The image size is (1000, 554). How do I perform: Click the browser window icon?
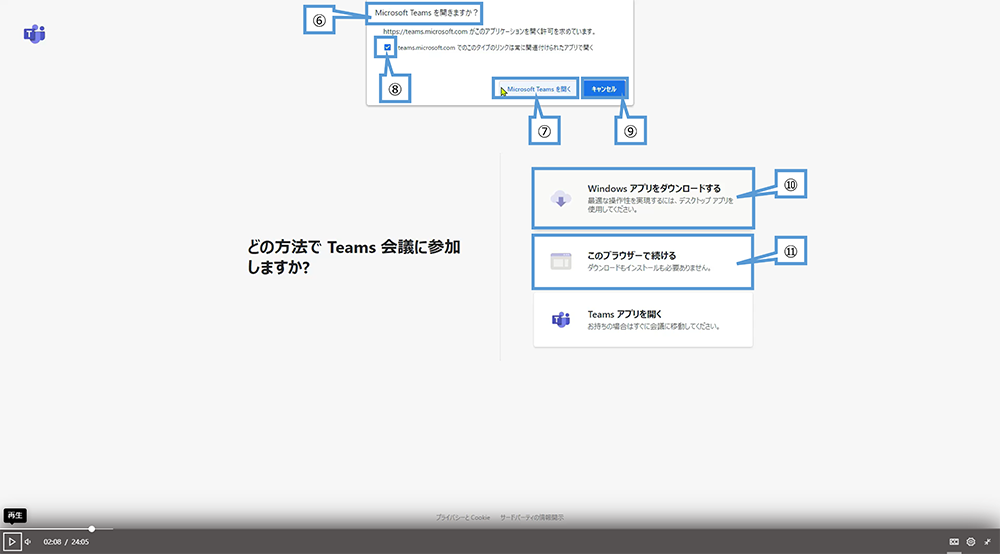(561, 261)
